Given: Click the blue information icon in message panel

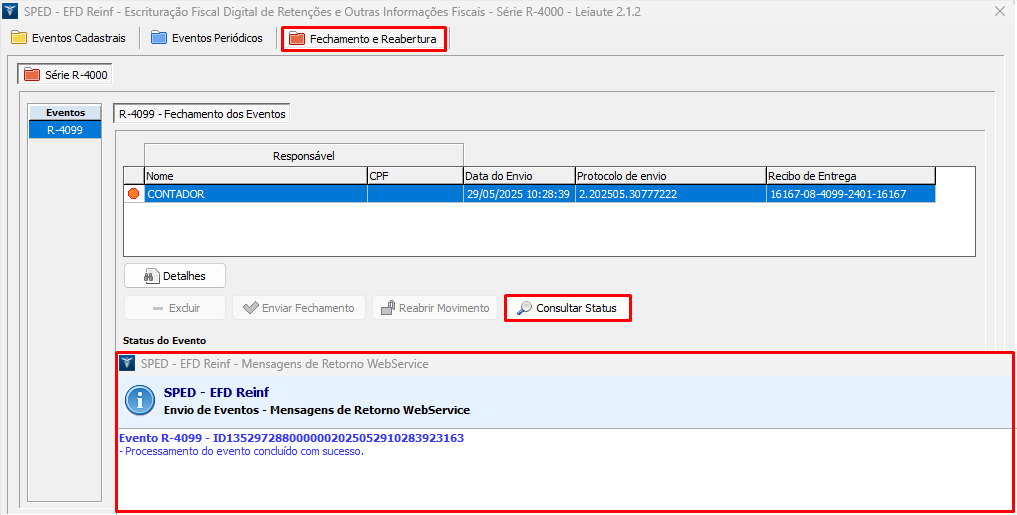Looking at the screenshot, I should tap(139, 400).
